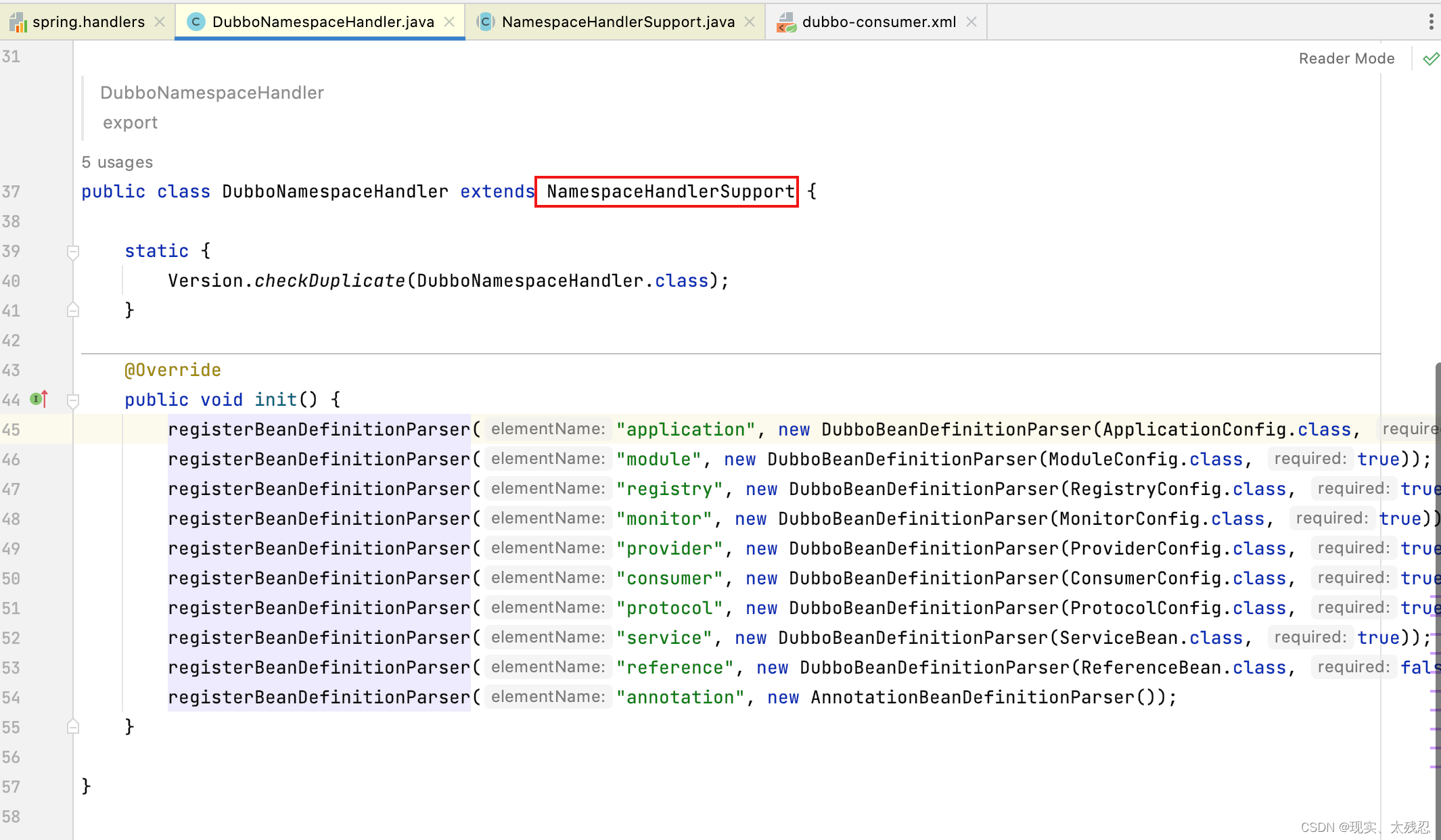The image size is (1441, 840).
Task: Click the green inspection checkmark icon
Action: pyautogui.click(x=1430, y=59)
